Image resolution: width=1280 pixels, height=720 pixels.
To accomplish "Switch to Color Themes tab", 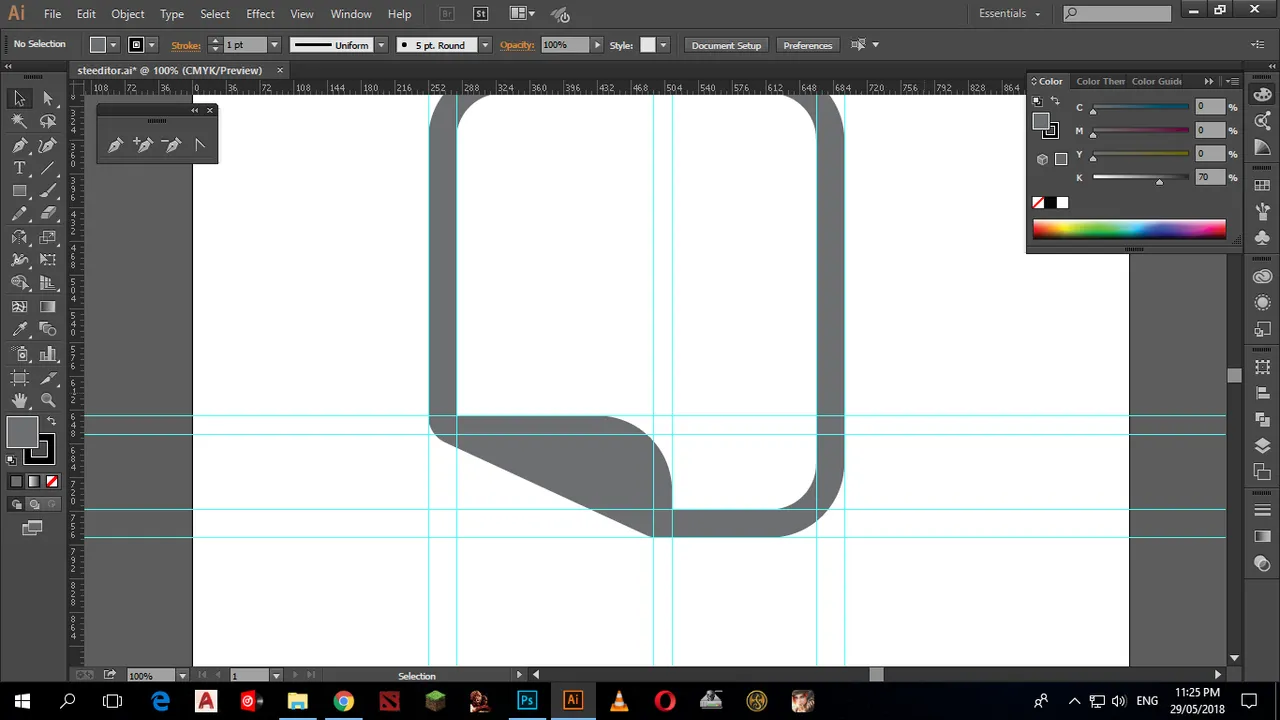I will pyautogui.click(x=1100, y=81).
